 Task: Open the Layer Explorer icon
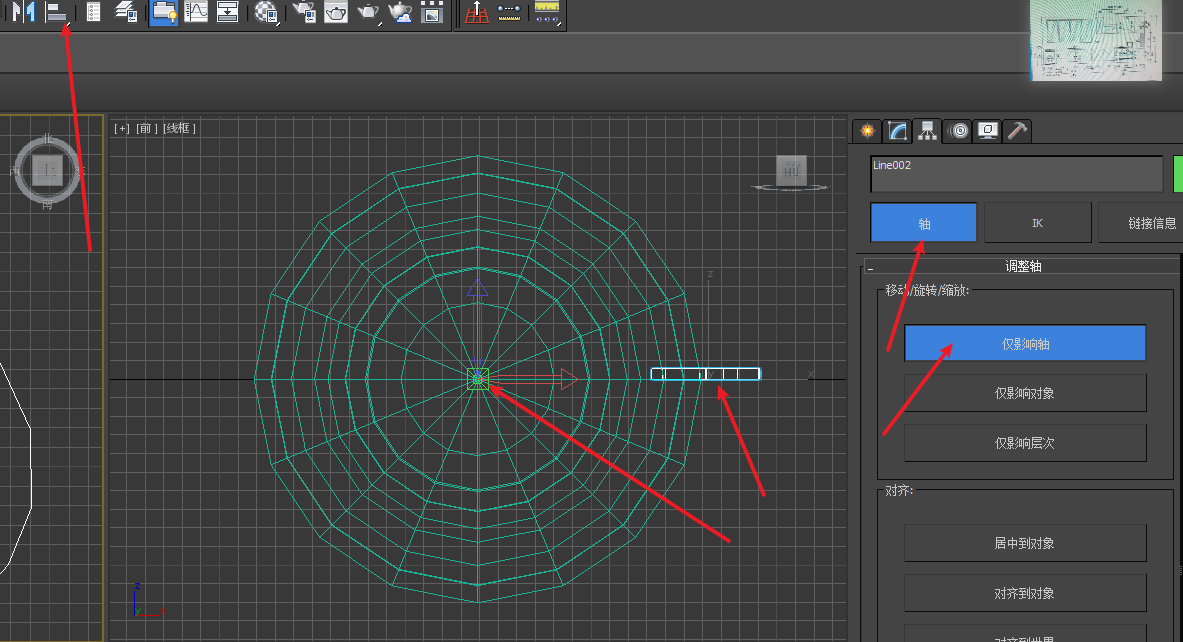point(125,12)
